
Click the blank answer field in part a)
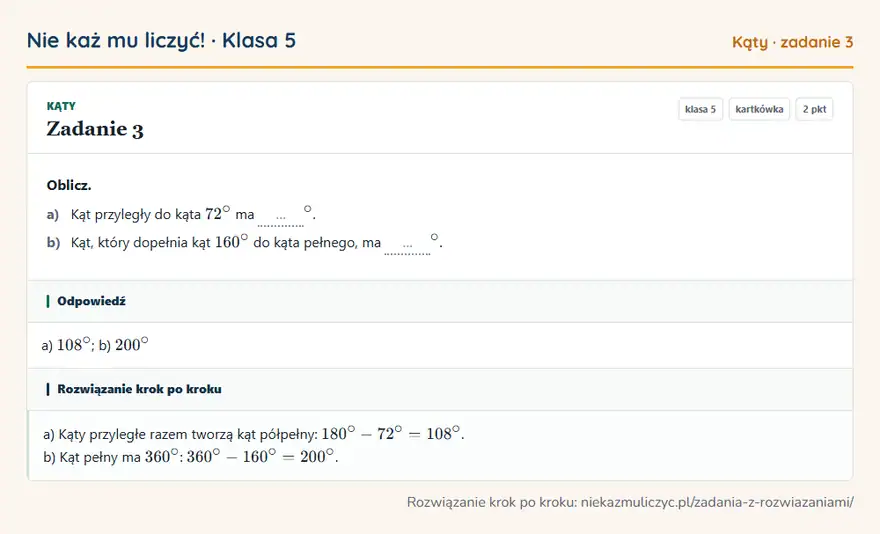point(281,217)
